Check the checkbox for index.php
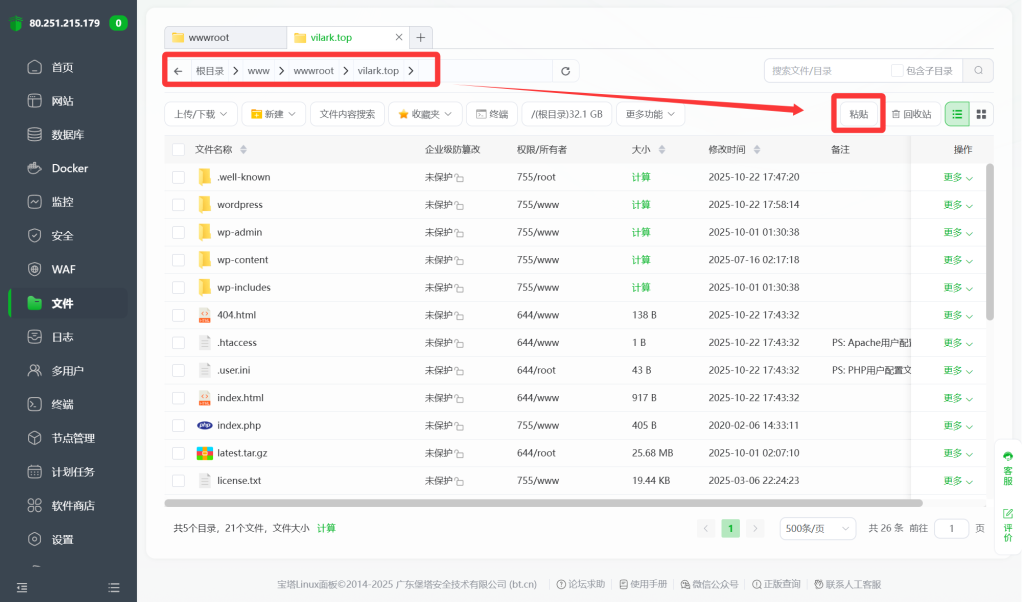 click(179, 425)
